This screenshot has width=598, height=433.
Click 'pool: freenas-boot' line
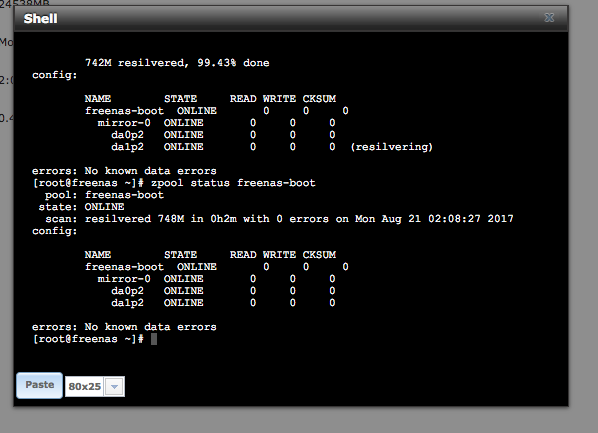coord(104,195)
